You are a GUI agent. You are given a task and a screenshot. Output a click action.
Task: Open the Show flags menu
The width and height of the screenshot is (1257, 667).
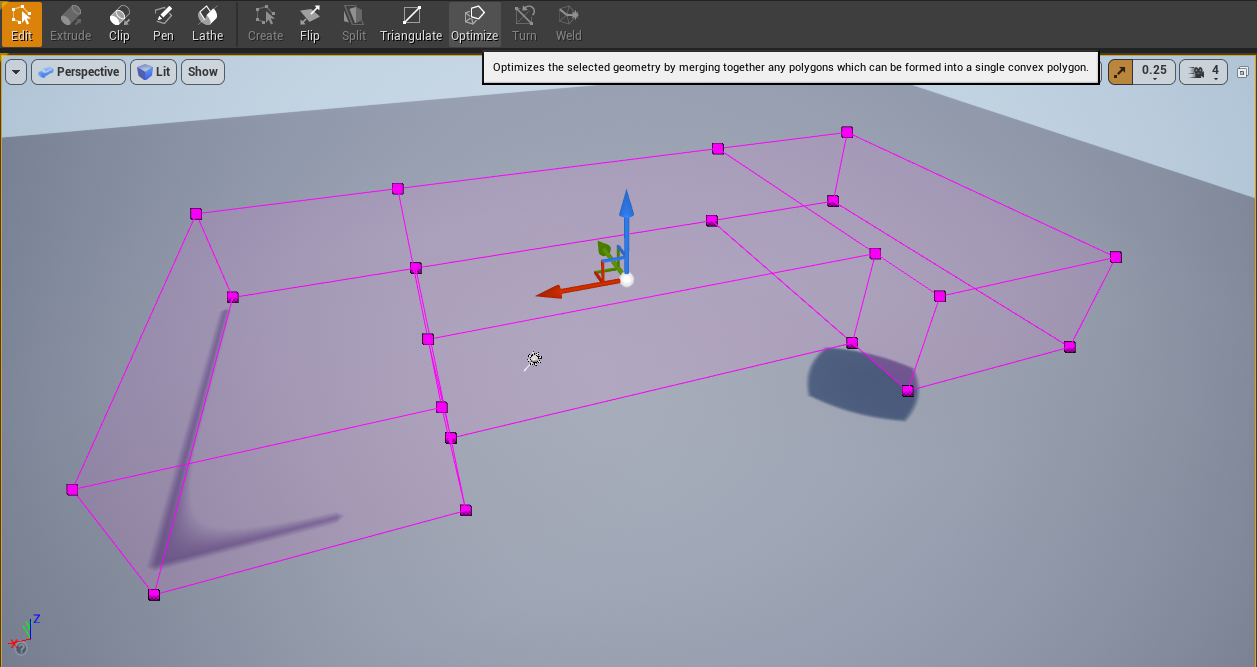(202, 71)
